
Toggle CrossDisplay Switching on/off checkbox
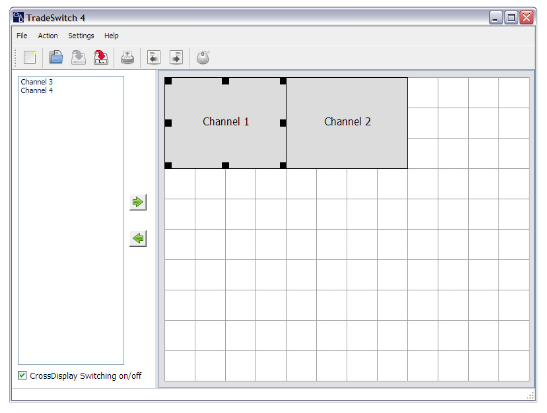point(22,376)
